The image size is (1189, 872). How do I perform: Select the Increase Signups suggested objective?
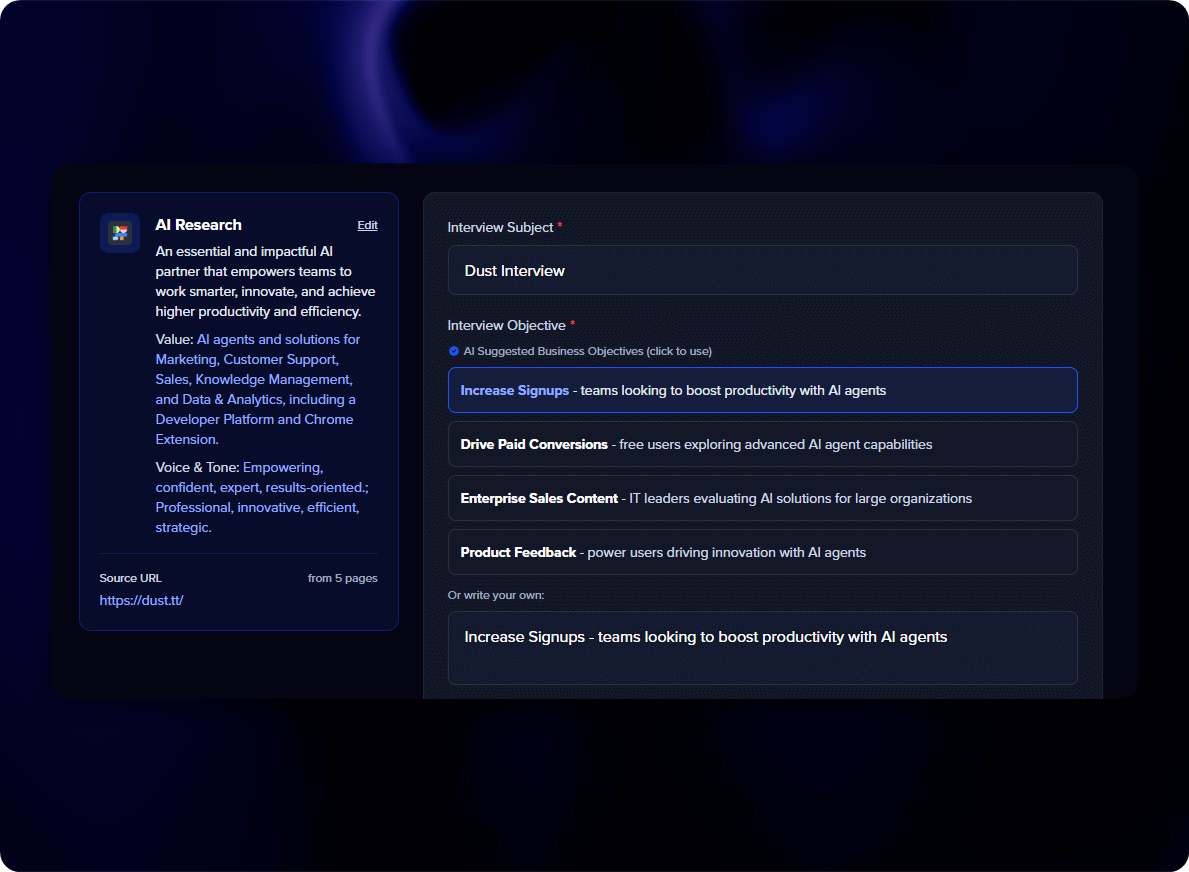pyautogui.click(x=762, y=390)
